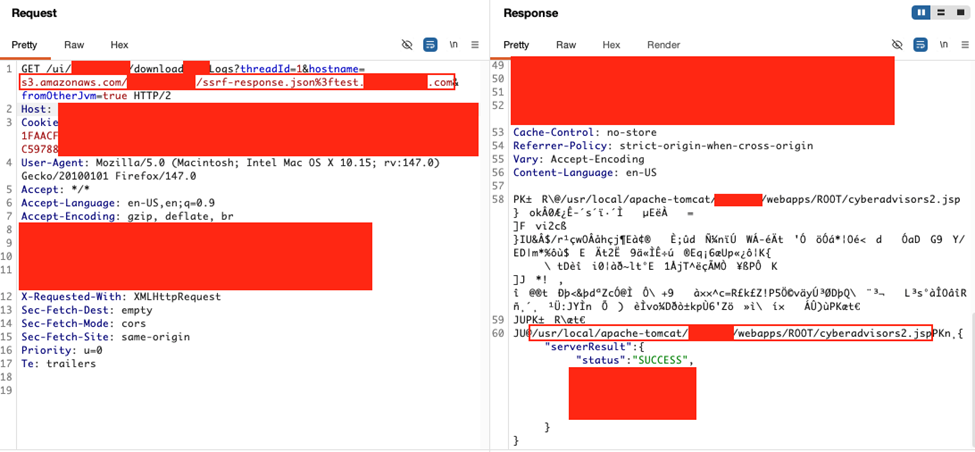Toggle hidden characters icon in Response panel
The width and height of the screenshot is (975, 452).
pyautogui.click(x=897, y=45)
